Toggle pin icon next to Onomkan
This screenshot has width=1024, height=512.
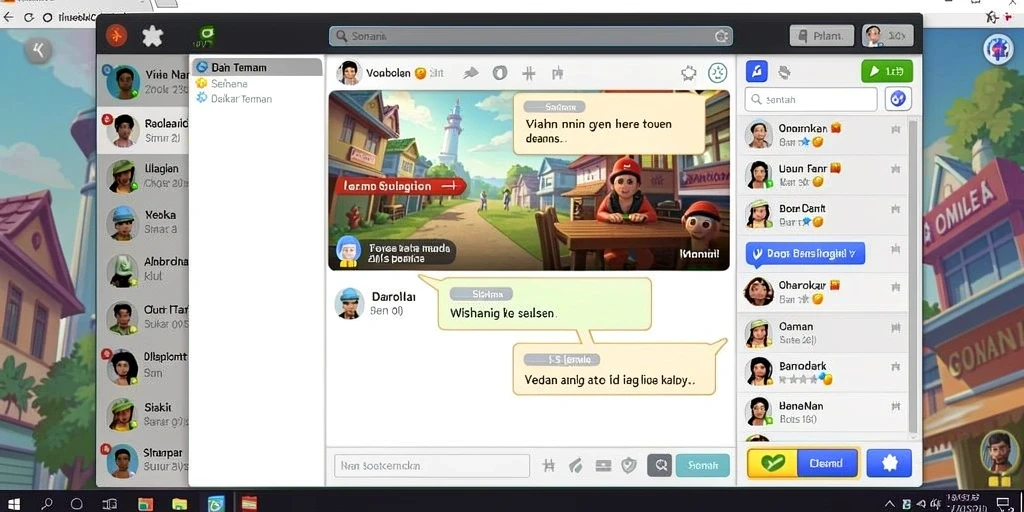pyautogui.click(x=895, y=130)
